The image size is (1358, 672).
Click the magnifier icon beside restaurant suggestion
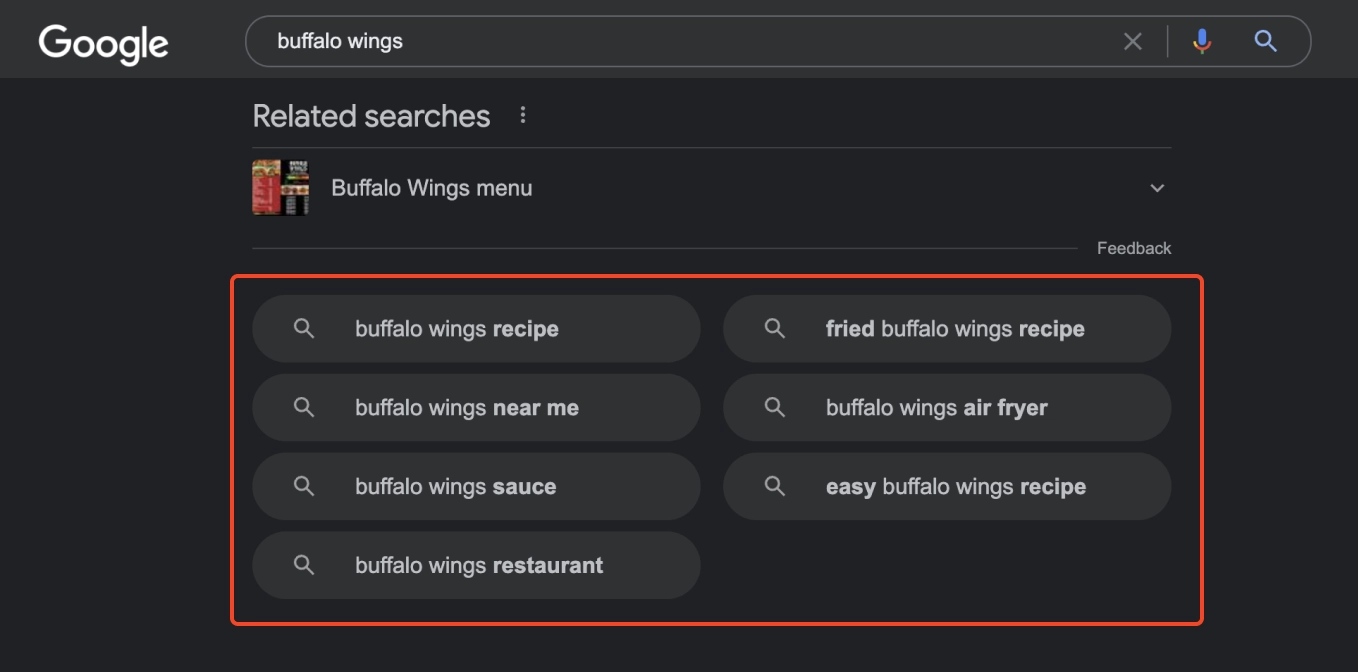point(304,565)
